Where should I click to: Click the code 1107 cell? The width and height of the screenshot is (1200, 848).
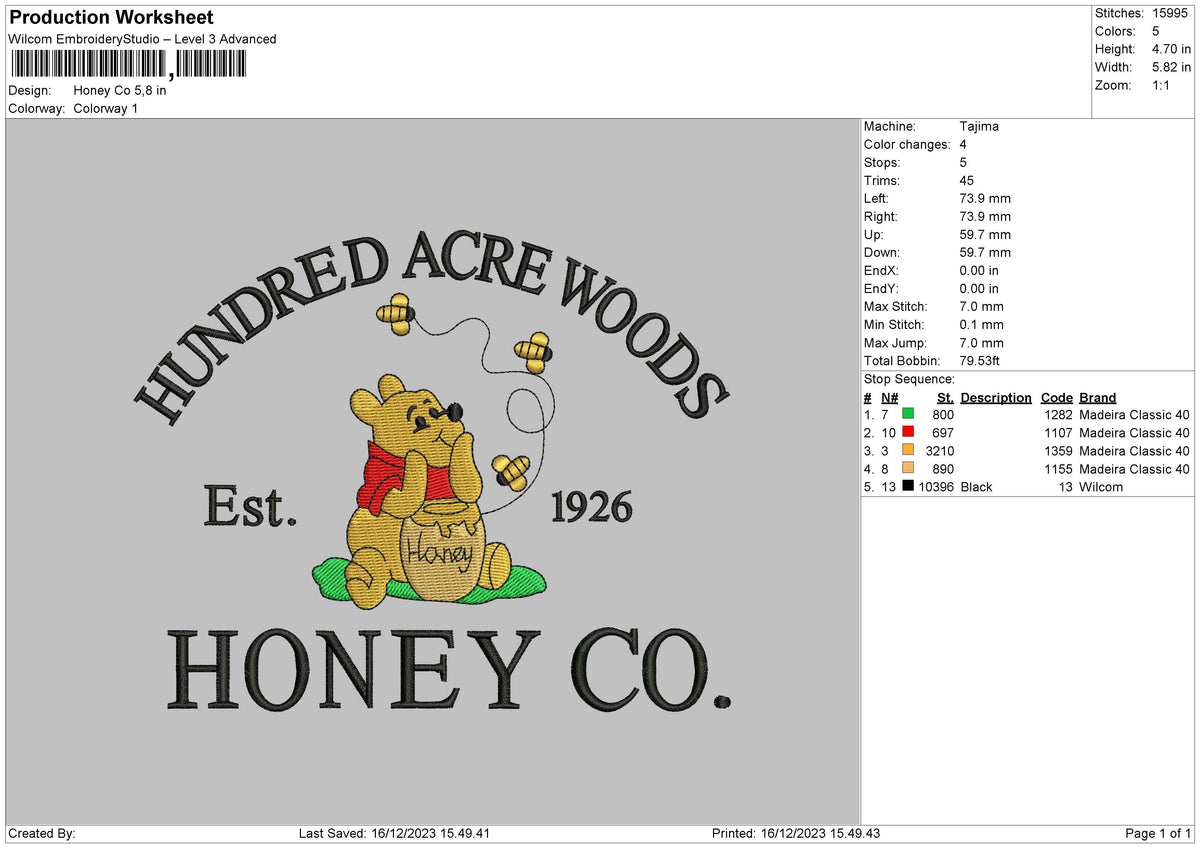tap(1058, 433)
